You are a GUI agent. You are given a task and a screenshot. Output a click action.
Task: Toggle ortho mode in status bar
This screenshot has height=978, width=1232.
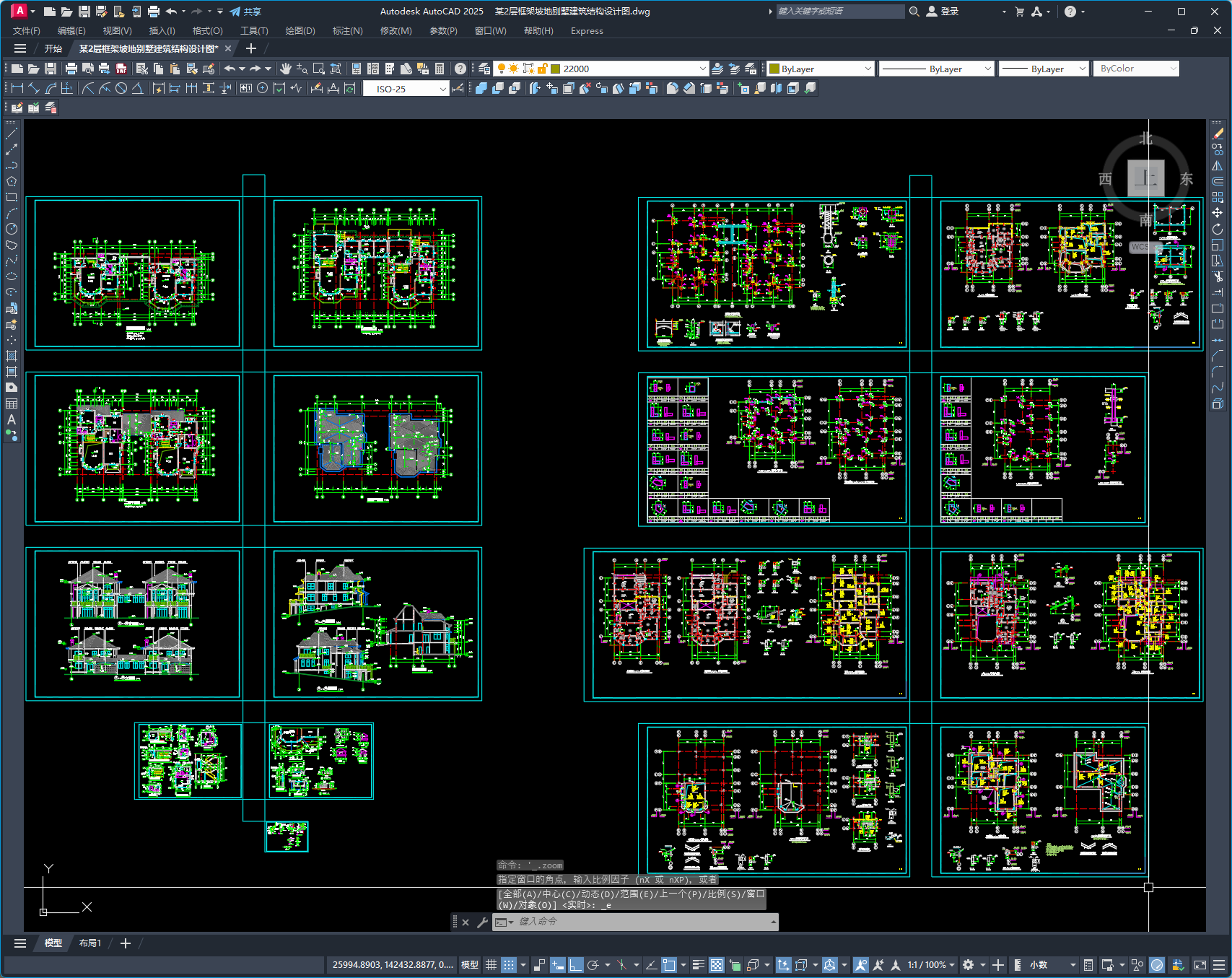tap(575, 965)
